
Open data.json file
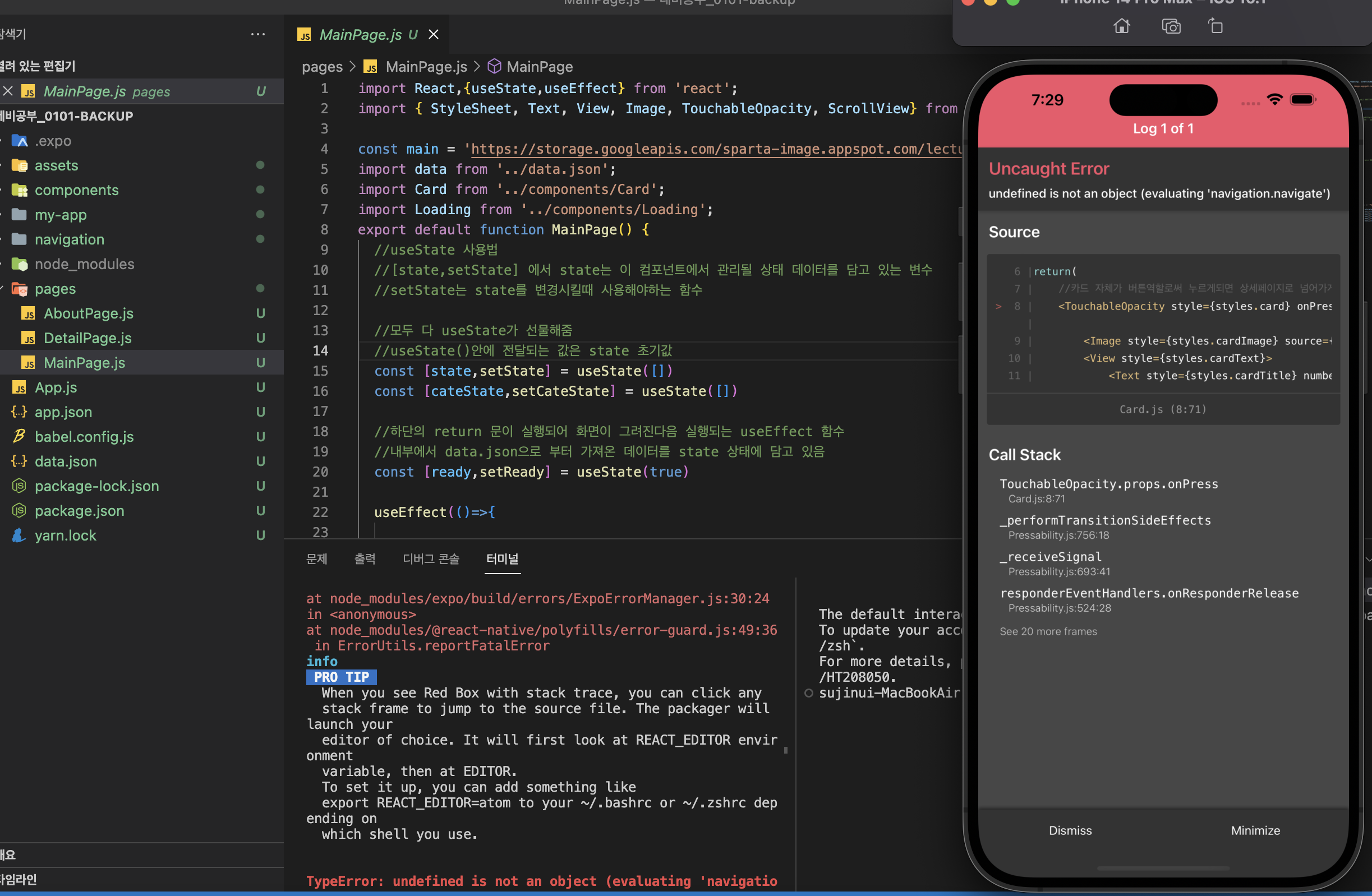tap(66, 461)
